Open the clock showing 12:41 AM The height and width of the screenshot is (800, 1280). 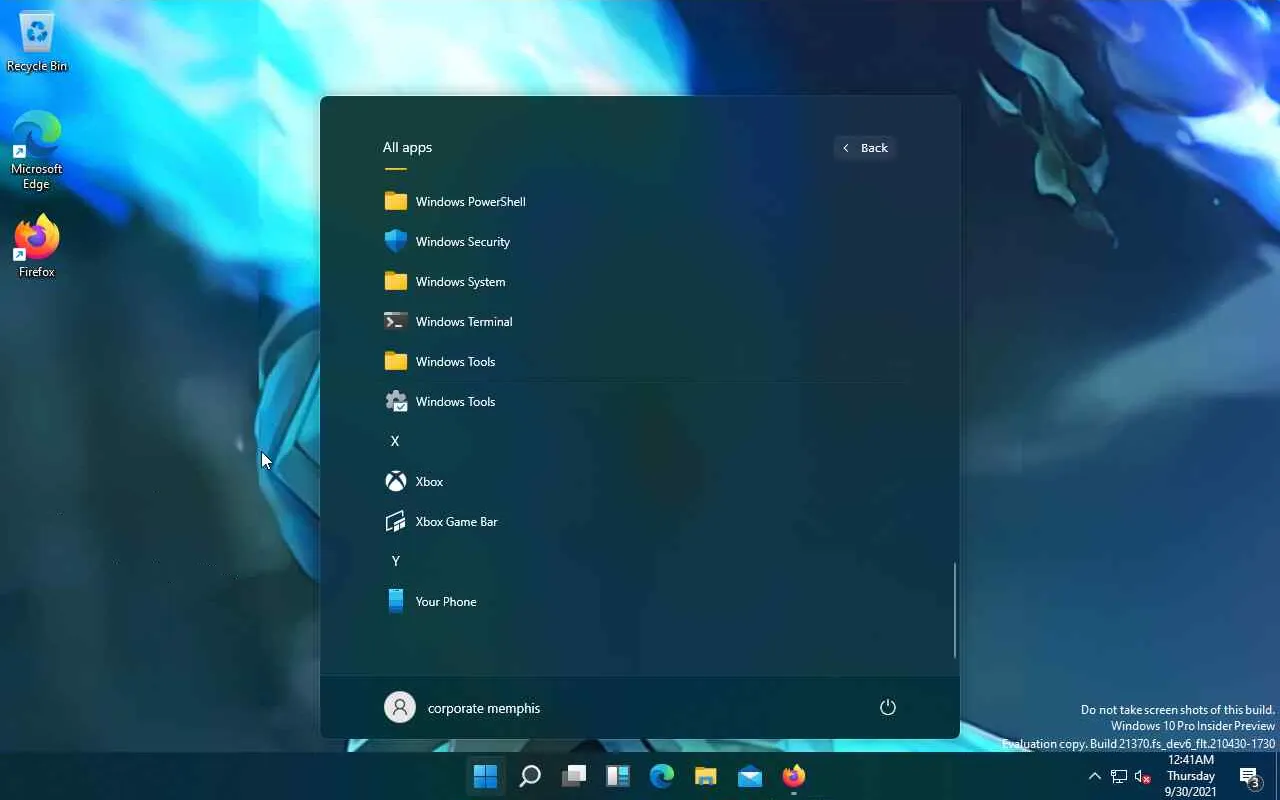[1190, 776]
